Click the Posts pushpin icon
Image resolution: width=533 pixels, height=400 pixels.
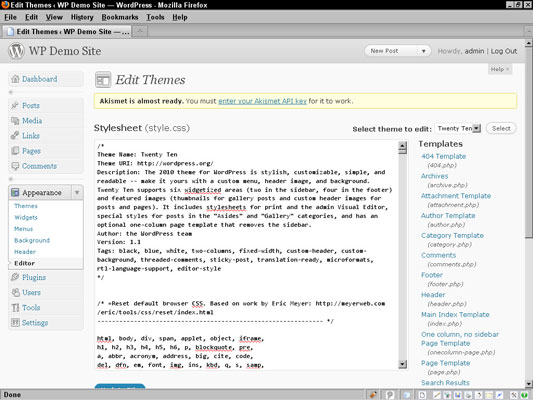click(15, 105)
